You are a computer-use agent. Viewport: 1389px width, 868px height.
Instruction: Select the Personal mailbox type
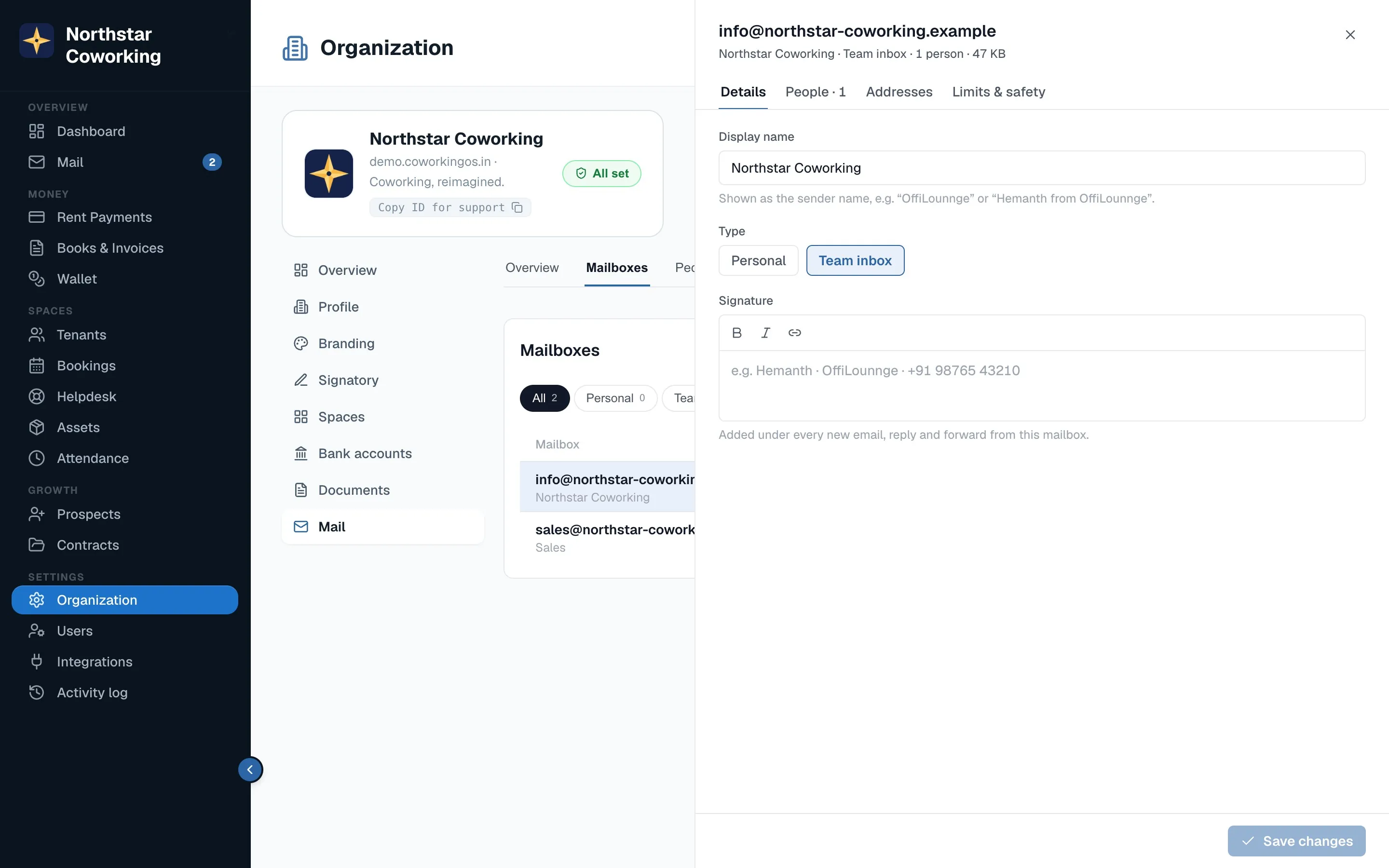pyautogui.click(x=758, y=260)
